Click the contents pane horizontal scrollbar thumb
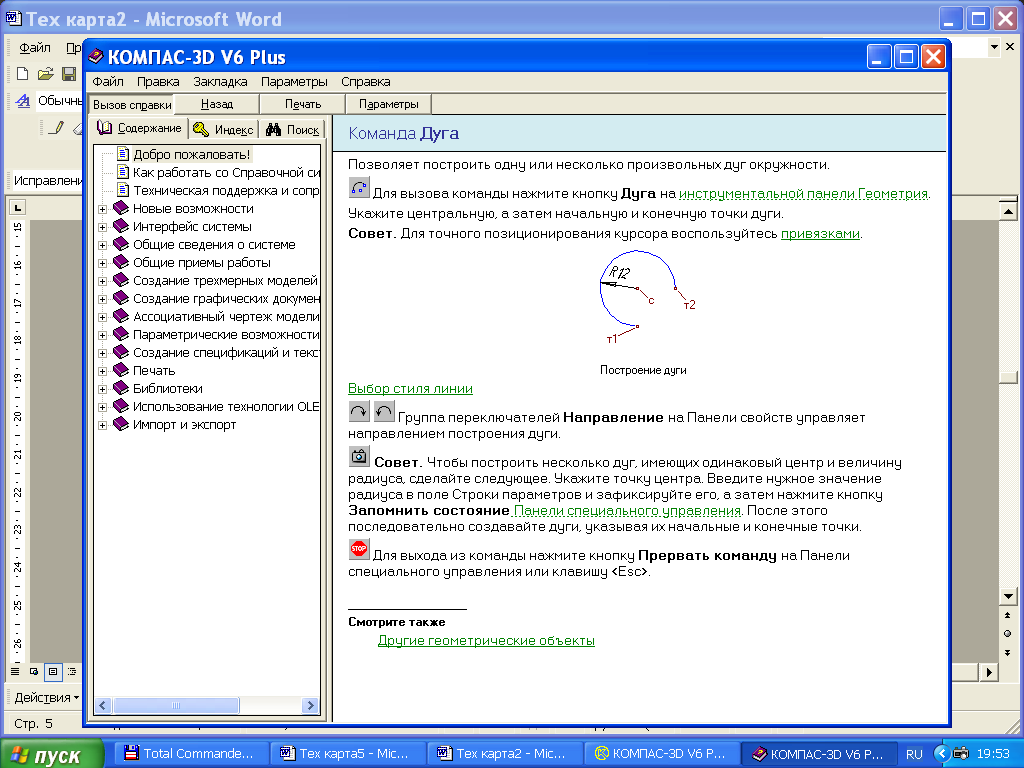The height and width of the screenshot is (768, 1024). click(176, 705)
